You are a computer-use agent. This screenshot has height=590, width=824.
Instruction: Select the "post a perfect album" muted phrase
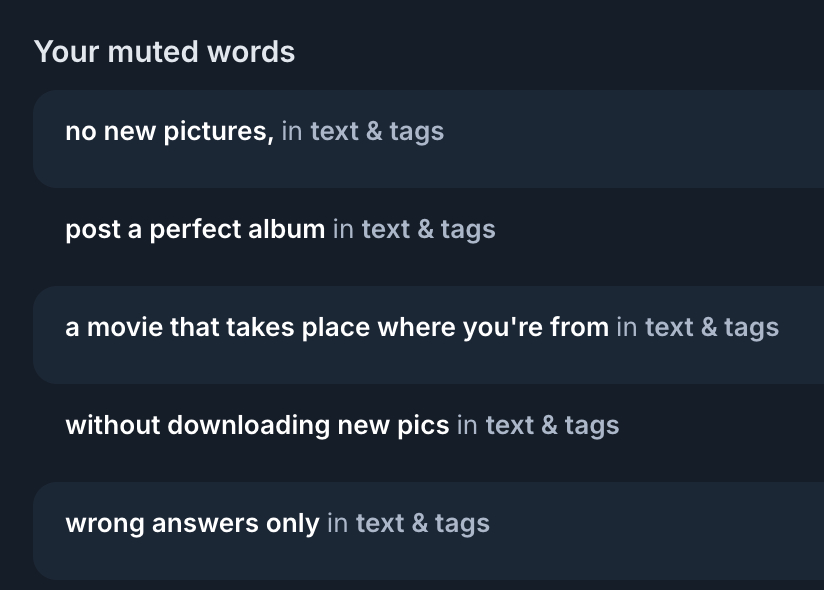pyautogui.click(x=195, y=229)
